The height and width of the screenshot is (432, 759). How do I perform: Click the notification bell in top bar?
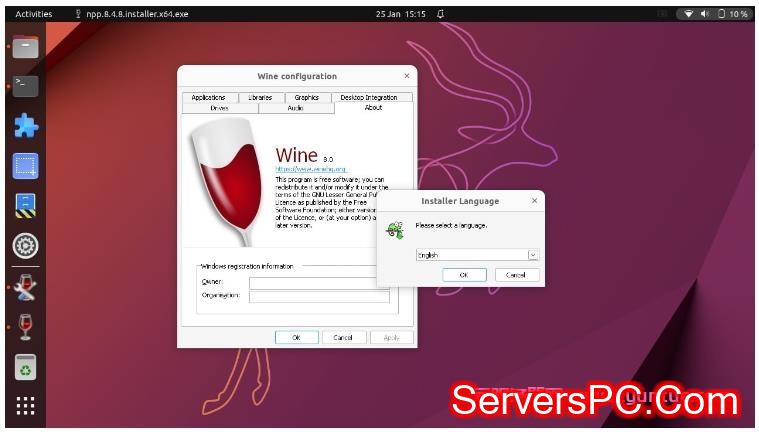coord(440,14)
